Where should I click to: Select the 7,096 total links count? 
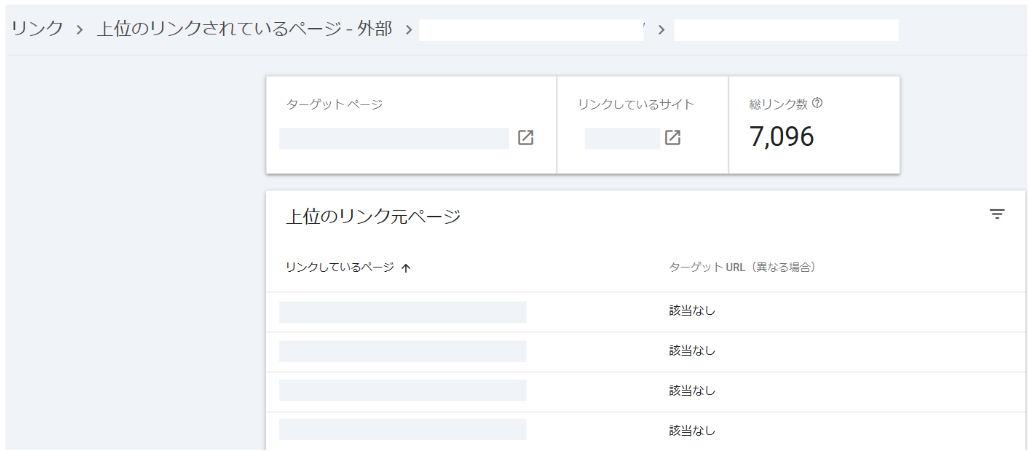click(x=781, y=137)
